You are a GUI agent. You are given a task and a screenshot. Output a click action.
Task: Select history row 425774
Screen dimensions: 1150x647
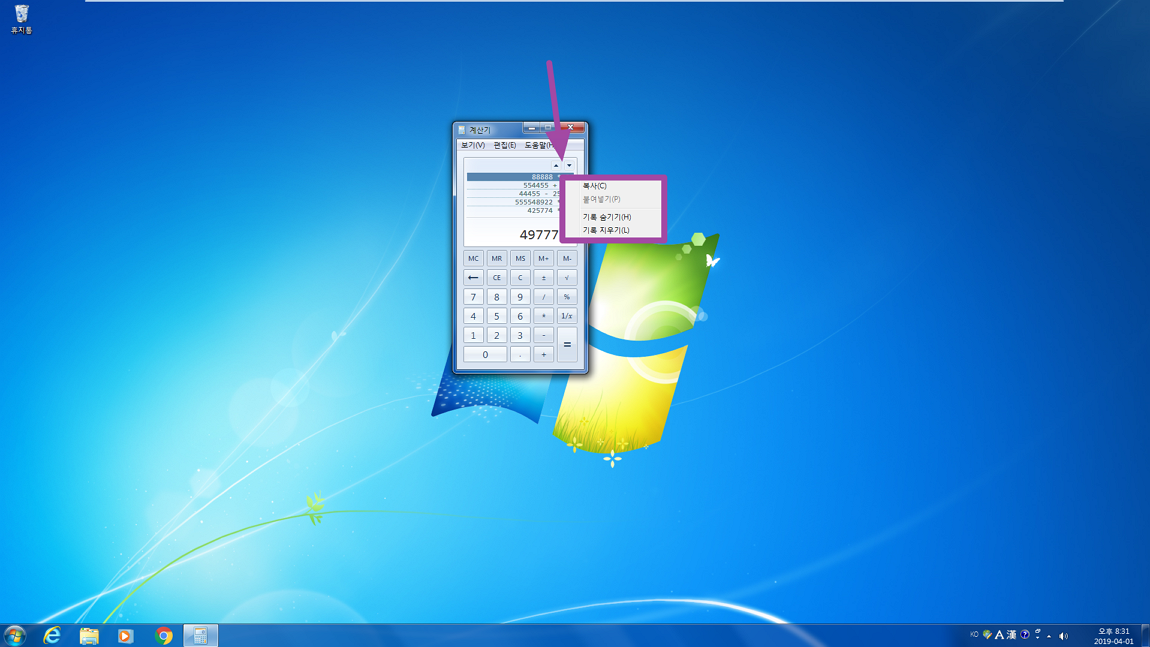(x=513, y=211)
